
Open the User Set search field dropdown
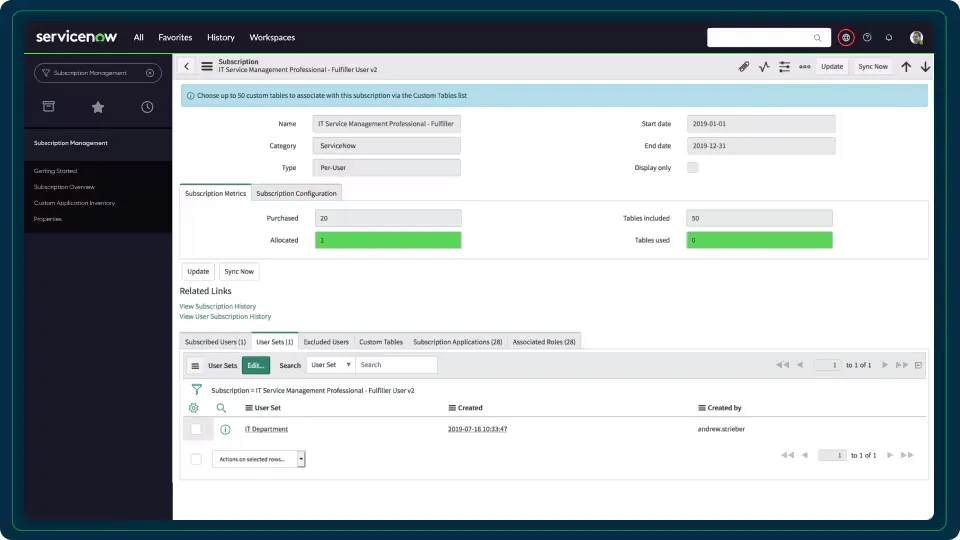tap(330, 365)
